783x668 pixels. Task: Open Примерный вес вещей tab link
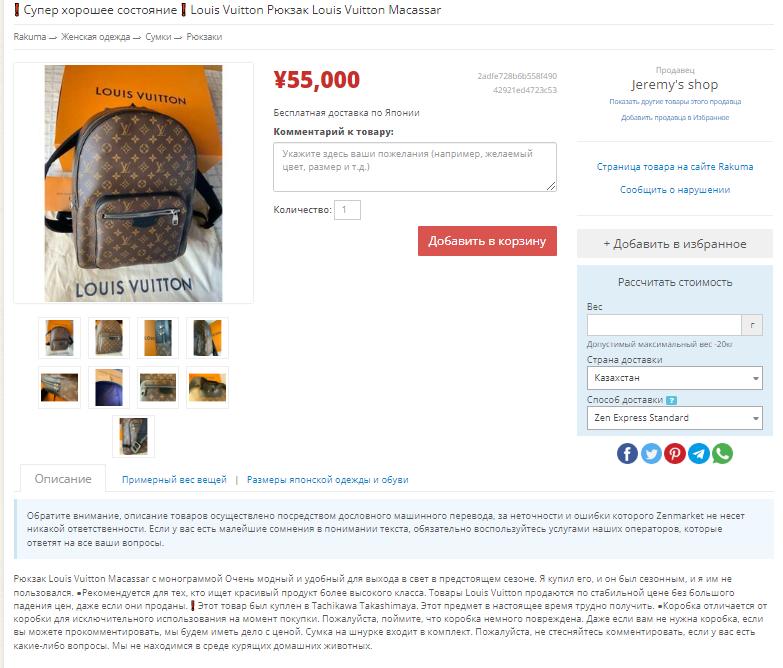174,480
